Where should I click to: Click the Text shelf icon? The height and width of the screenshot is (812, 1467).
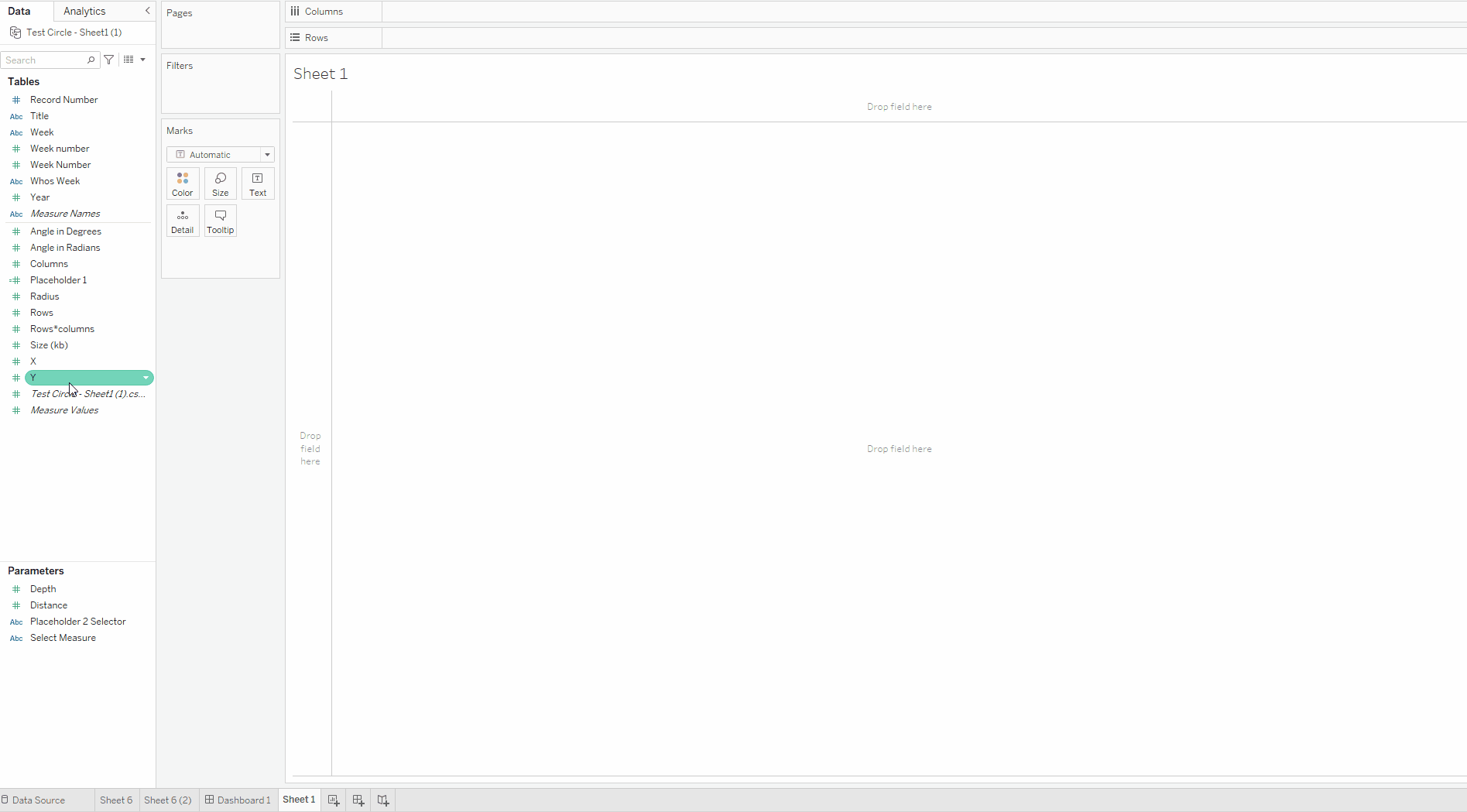click(258, 183)
